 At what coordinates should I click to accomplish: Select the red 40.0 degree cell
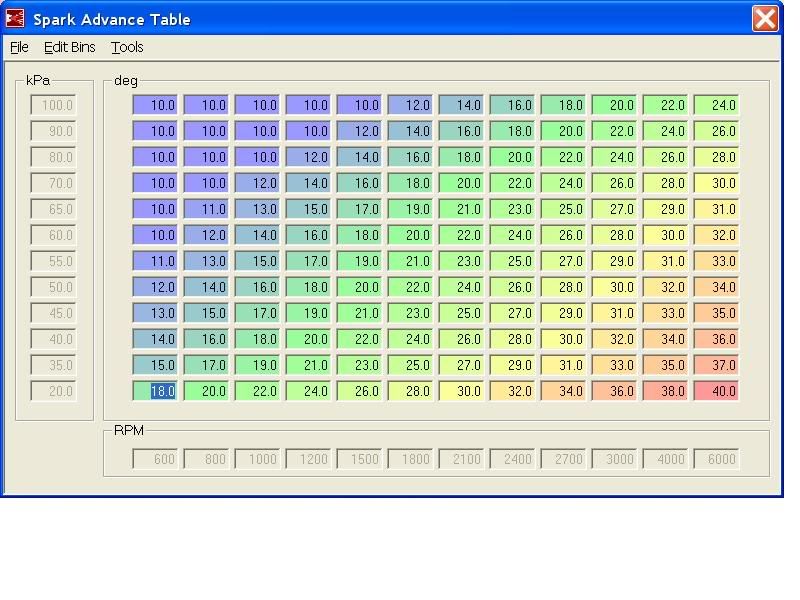pyautogui.click(x=716, y=391)
